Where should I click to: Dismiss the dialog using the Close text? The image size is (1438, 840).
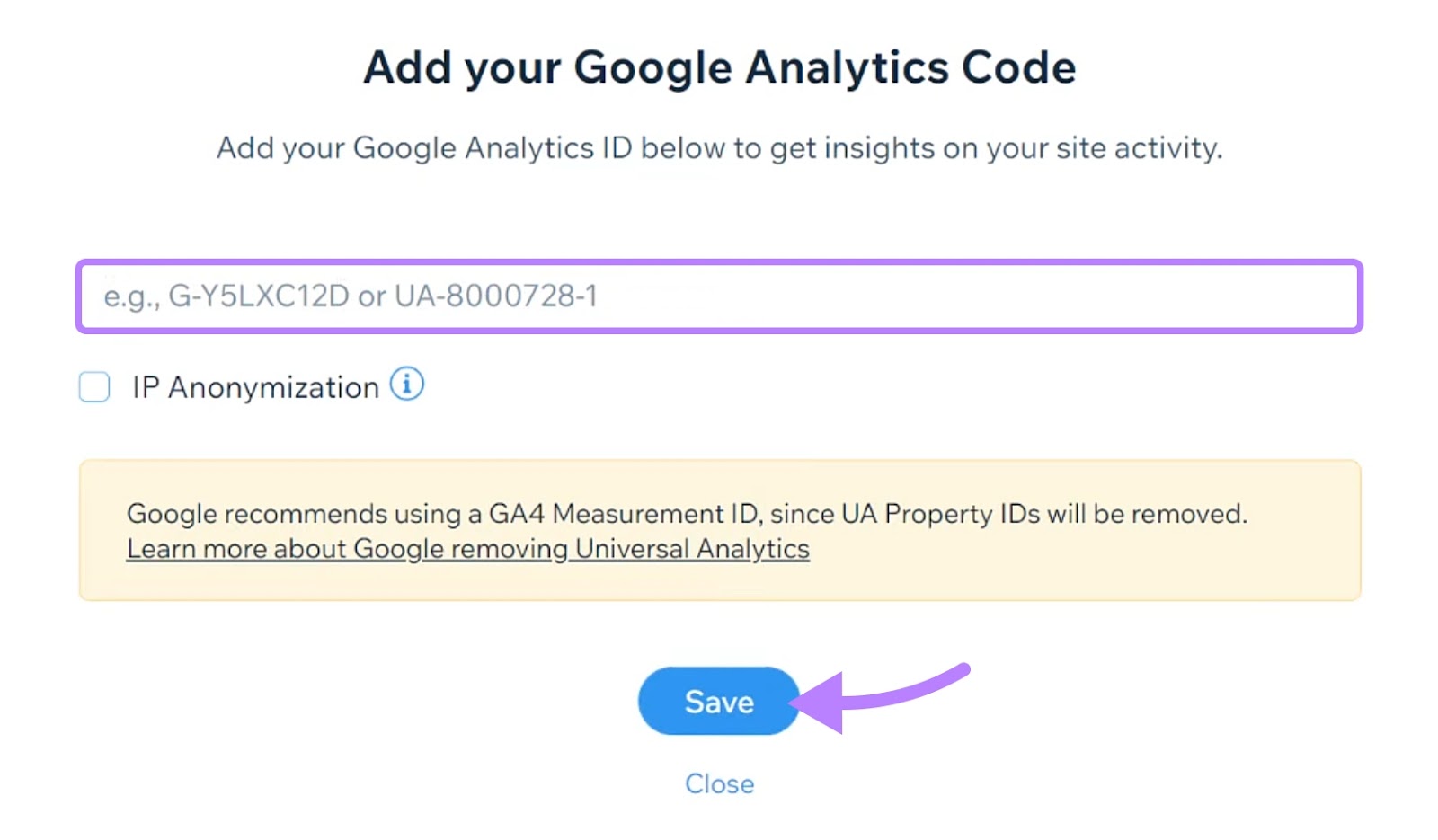718,783
